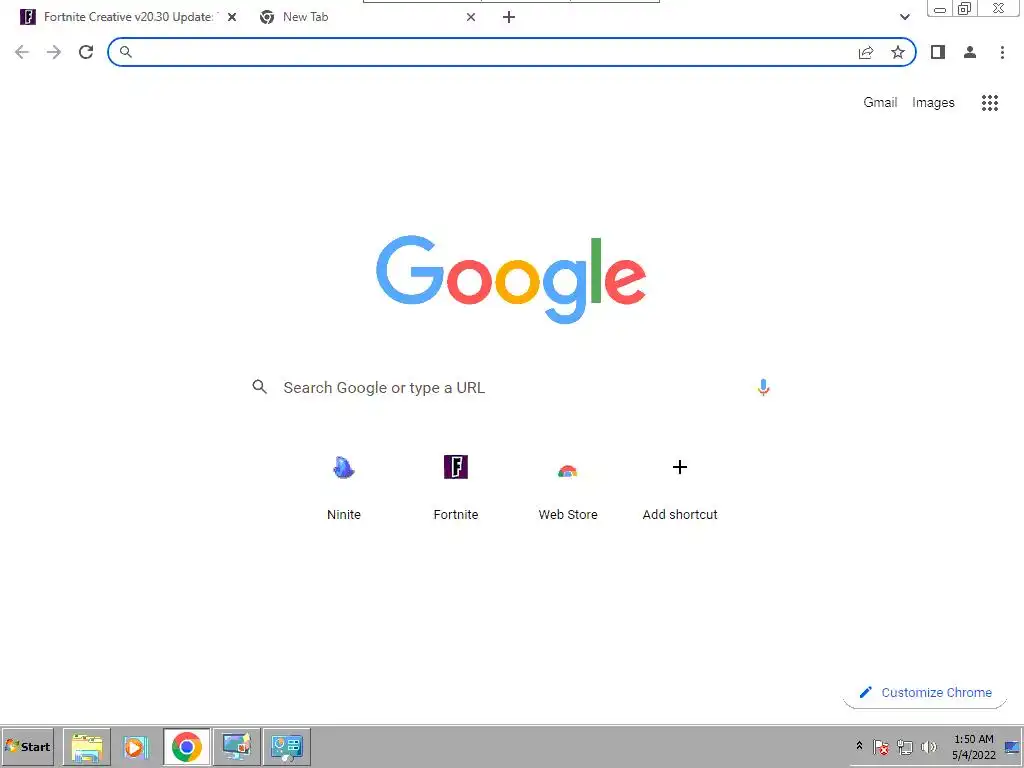
Task: Expand the tab search chevron
Action: 904,17
